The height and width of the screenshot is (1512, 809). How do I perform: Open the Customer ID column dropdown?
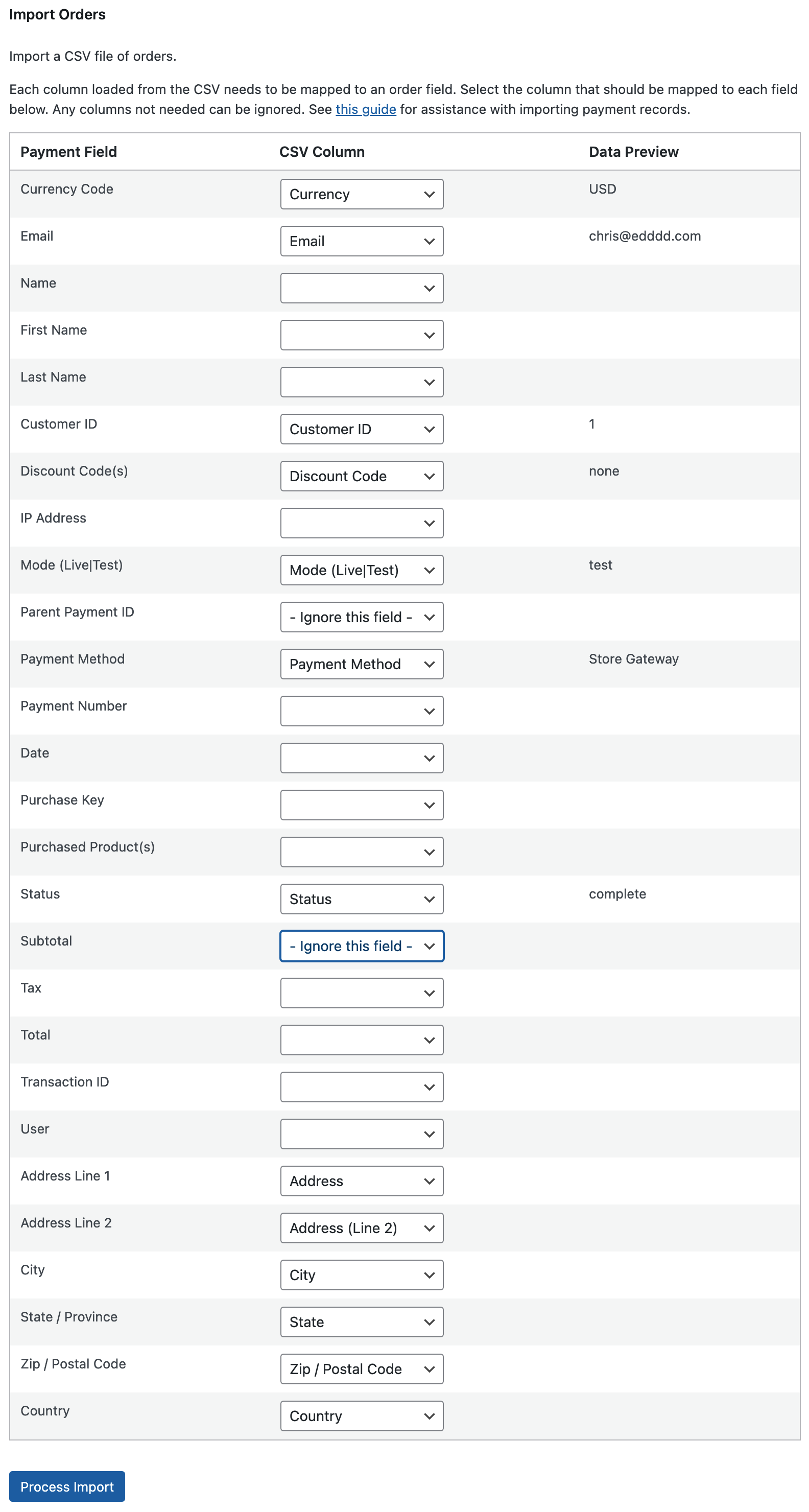(362, 429)
